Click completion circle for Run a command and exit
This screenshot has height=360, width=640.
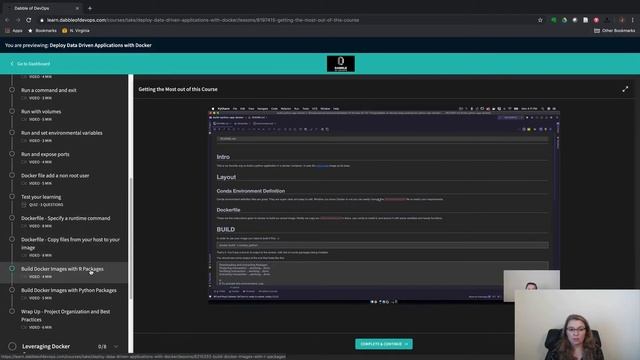(x=12, y=90)
